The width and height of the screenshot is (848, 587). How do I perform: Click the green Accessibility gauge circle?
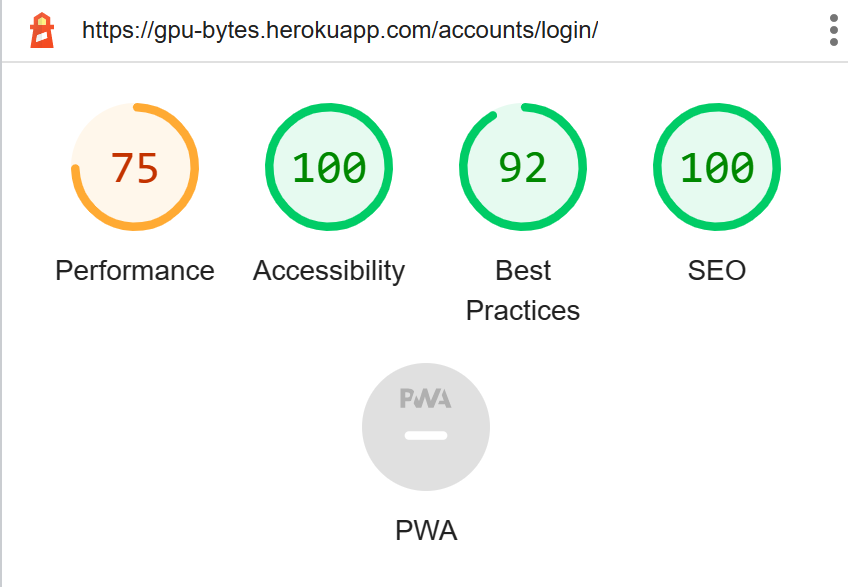329,167
